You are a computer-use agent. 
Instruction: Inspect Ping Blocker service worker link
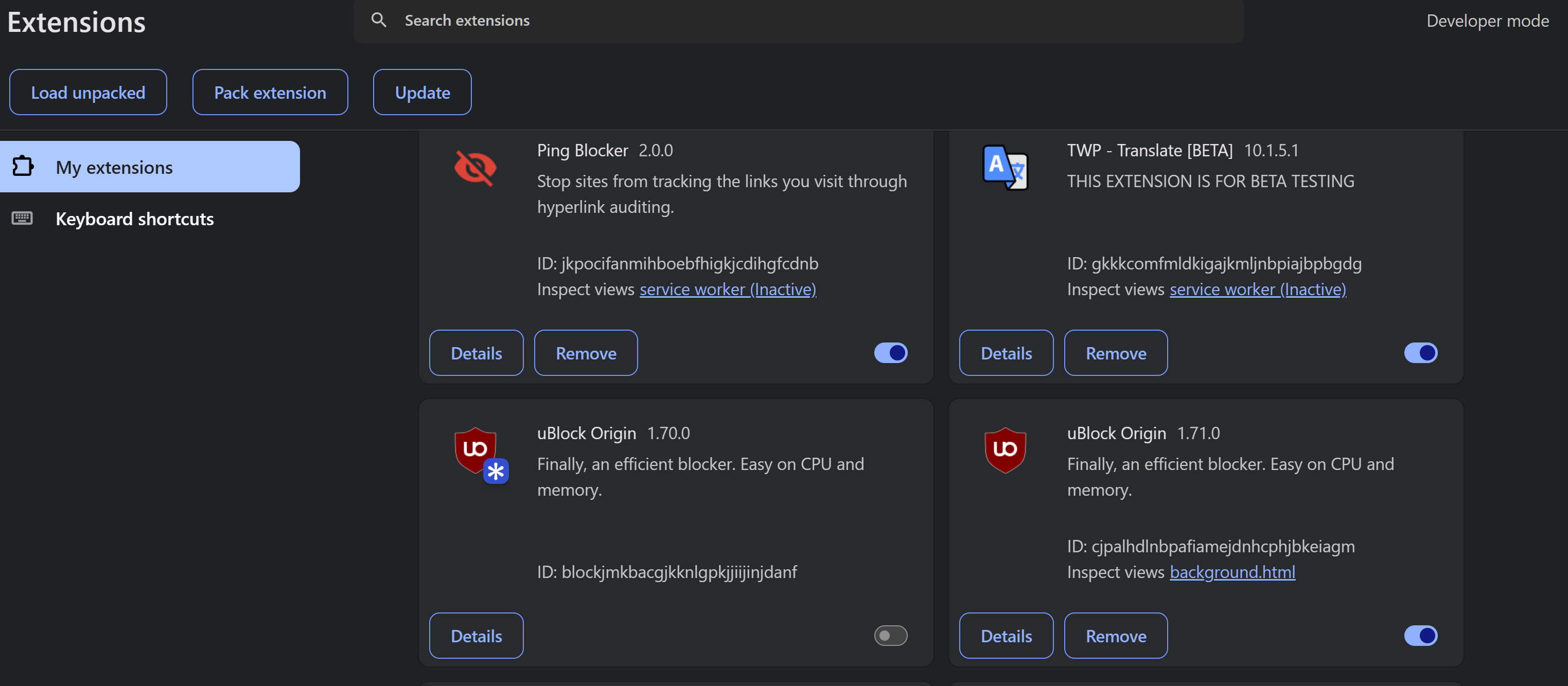point(728,289)
